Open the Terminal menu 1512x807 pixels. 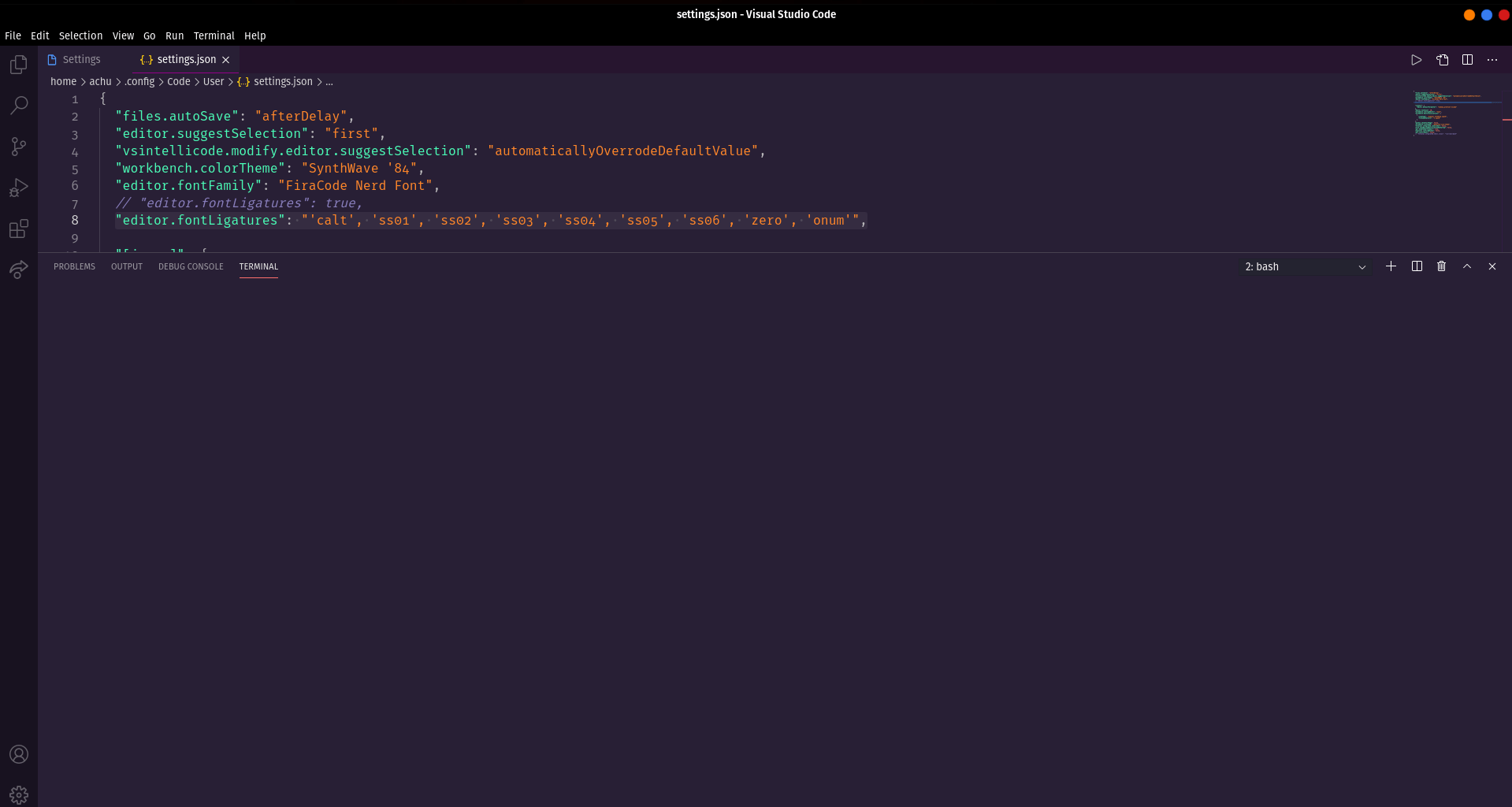pyautogui.click(x=214, y=35)
